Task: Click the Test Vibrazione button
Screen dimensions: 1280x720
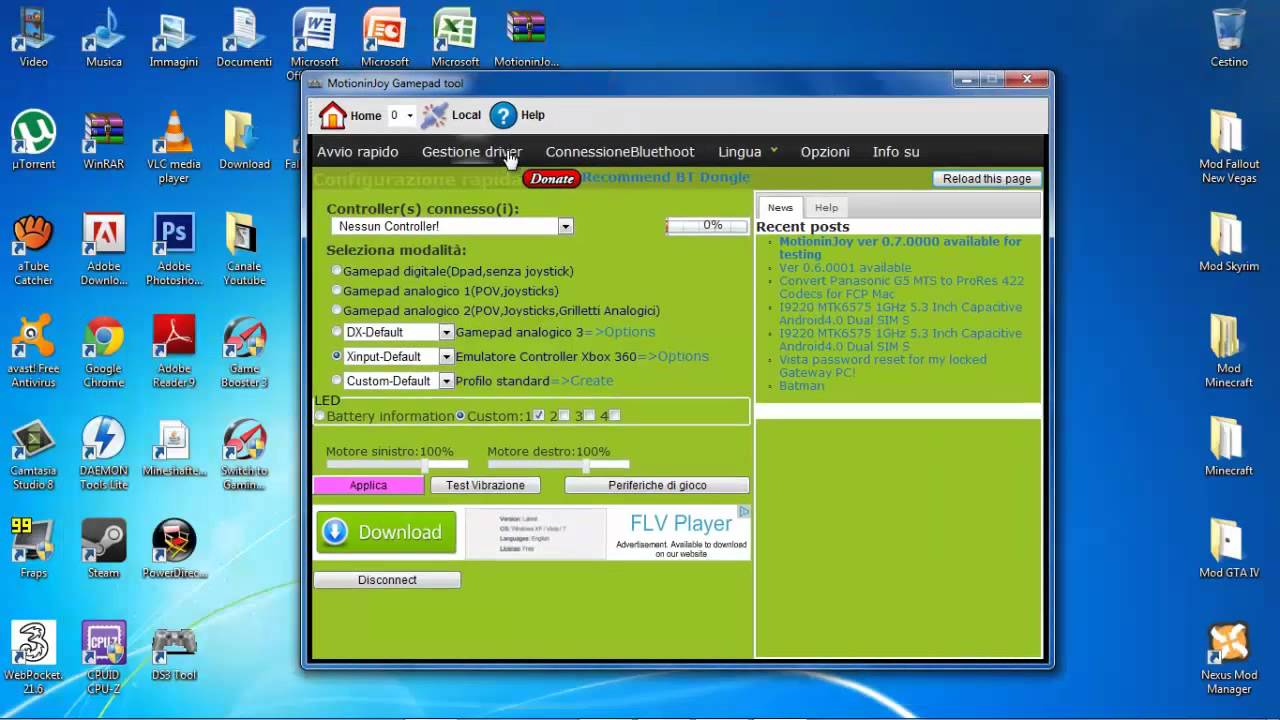Action: click(485, 485)
